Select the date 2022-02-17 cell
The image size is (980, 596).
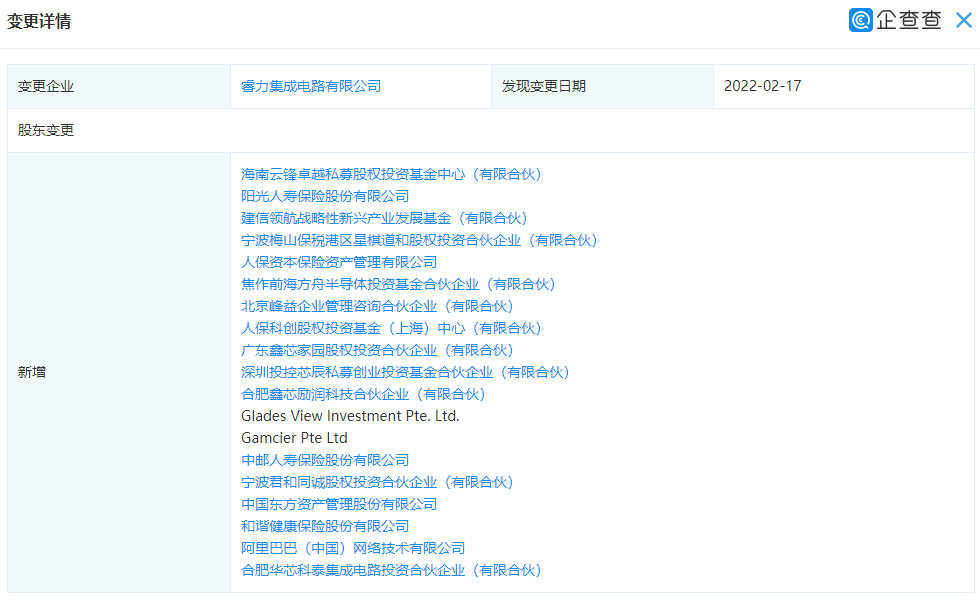(x=844, y=86)
